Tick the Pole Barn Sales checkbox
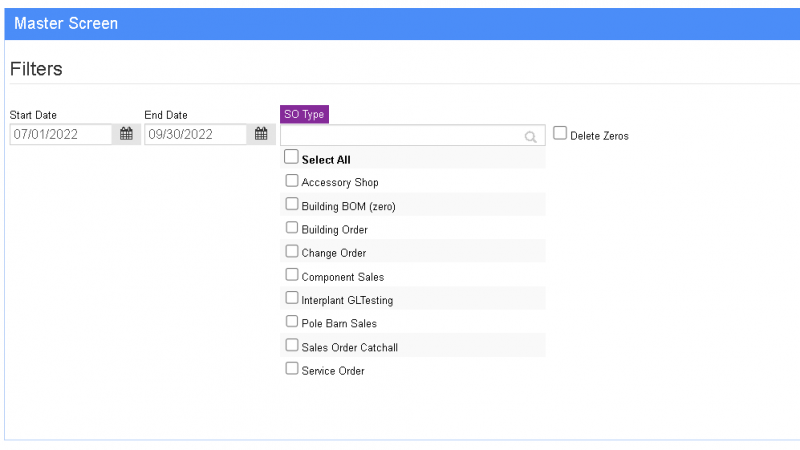Viewport: 800px width, 450px height. pyautogui.click(x=291, y=322)
